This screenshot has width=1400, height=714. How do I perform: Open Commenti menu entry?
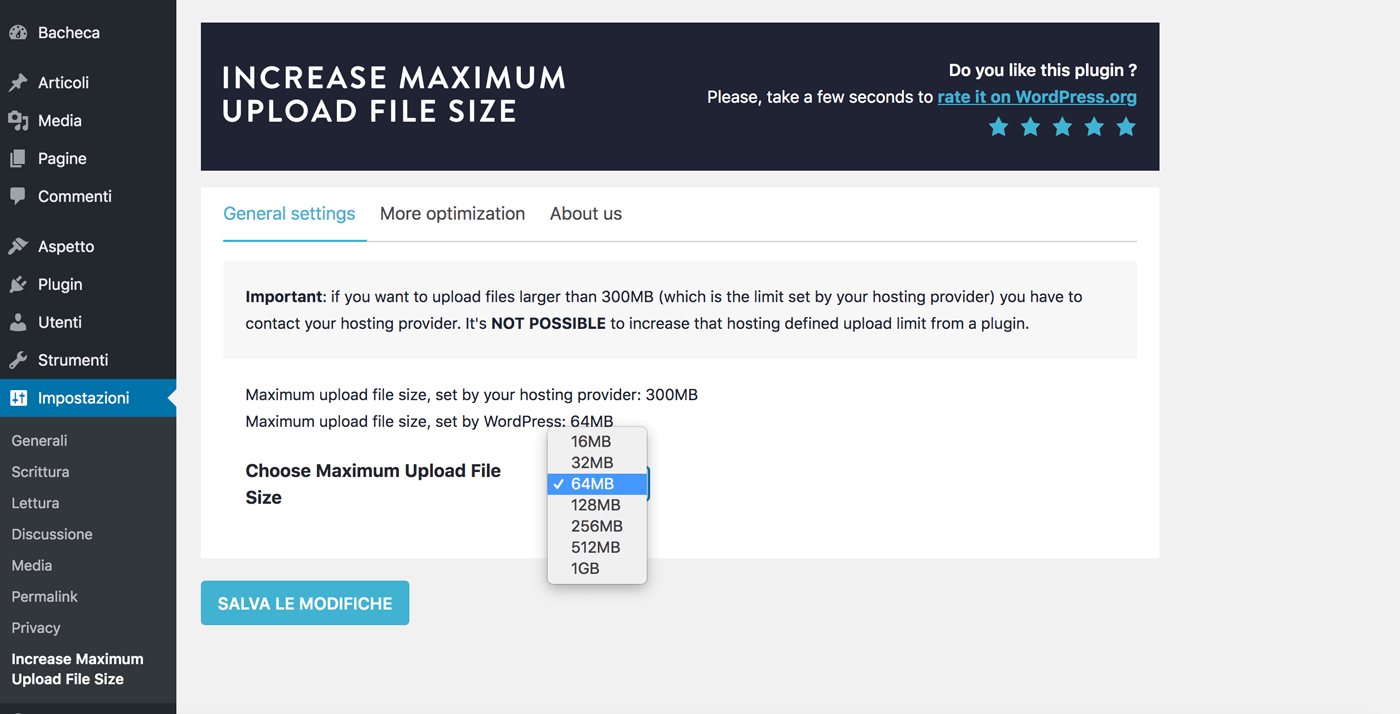click(x=75, y=197)
